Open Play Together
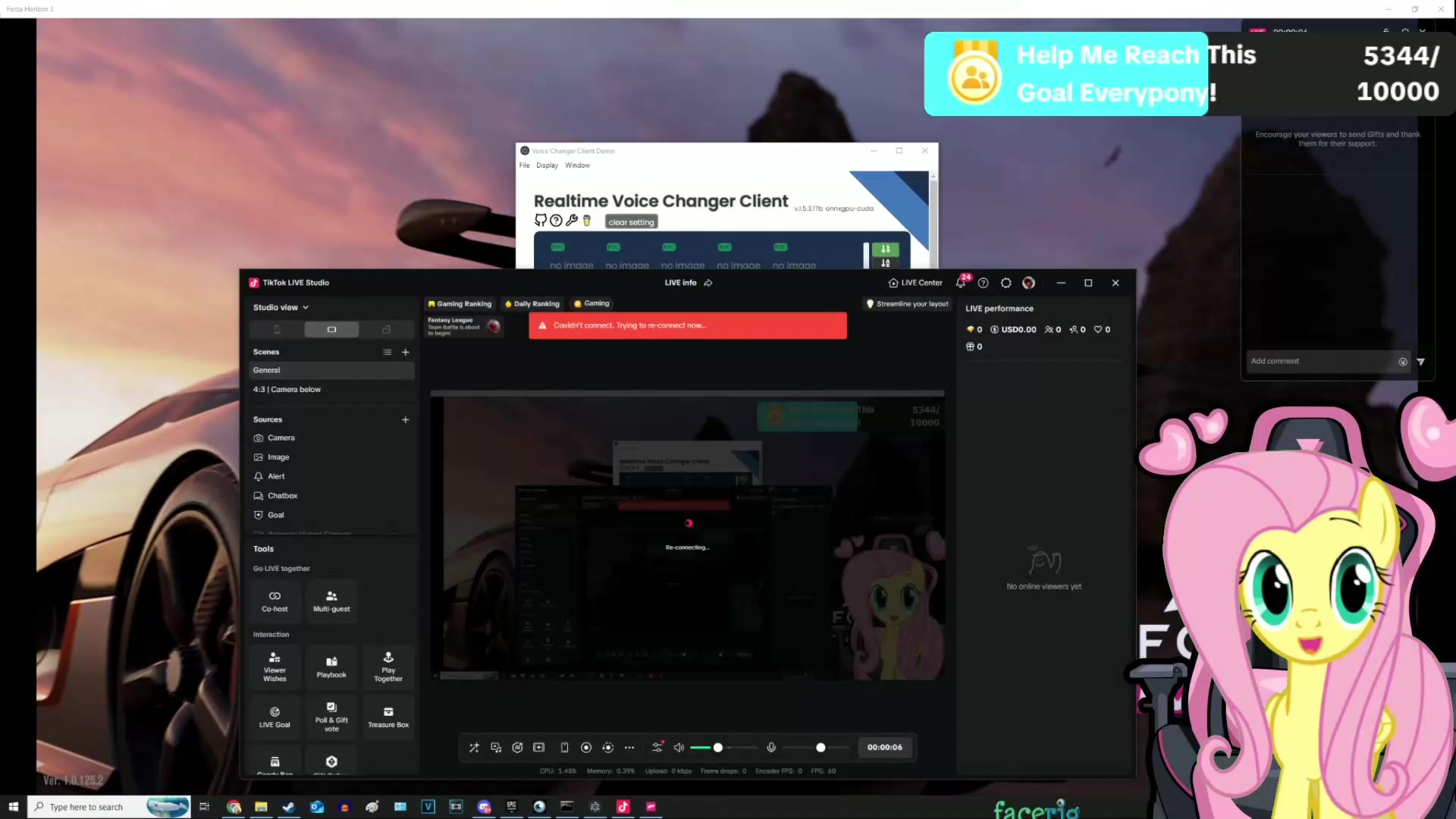This screenshot has width=1456, height=819. tap(388, 667)
